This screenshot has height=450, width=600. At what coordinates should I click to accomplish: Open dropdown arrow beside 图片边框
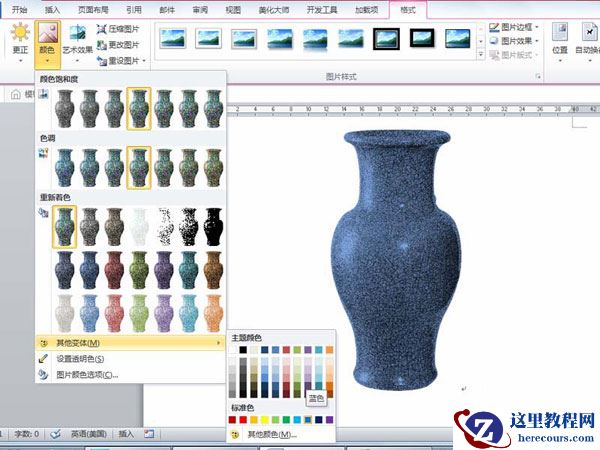tap(536, 27)
